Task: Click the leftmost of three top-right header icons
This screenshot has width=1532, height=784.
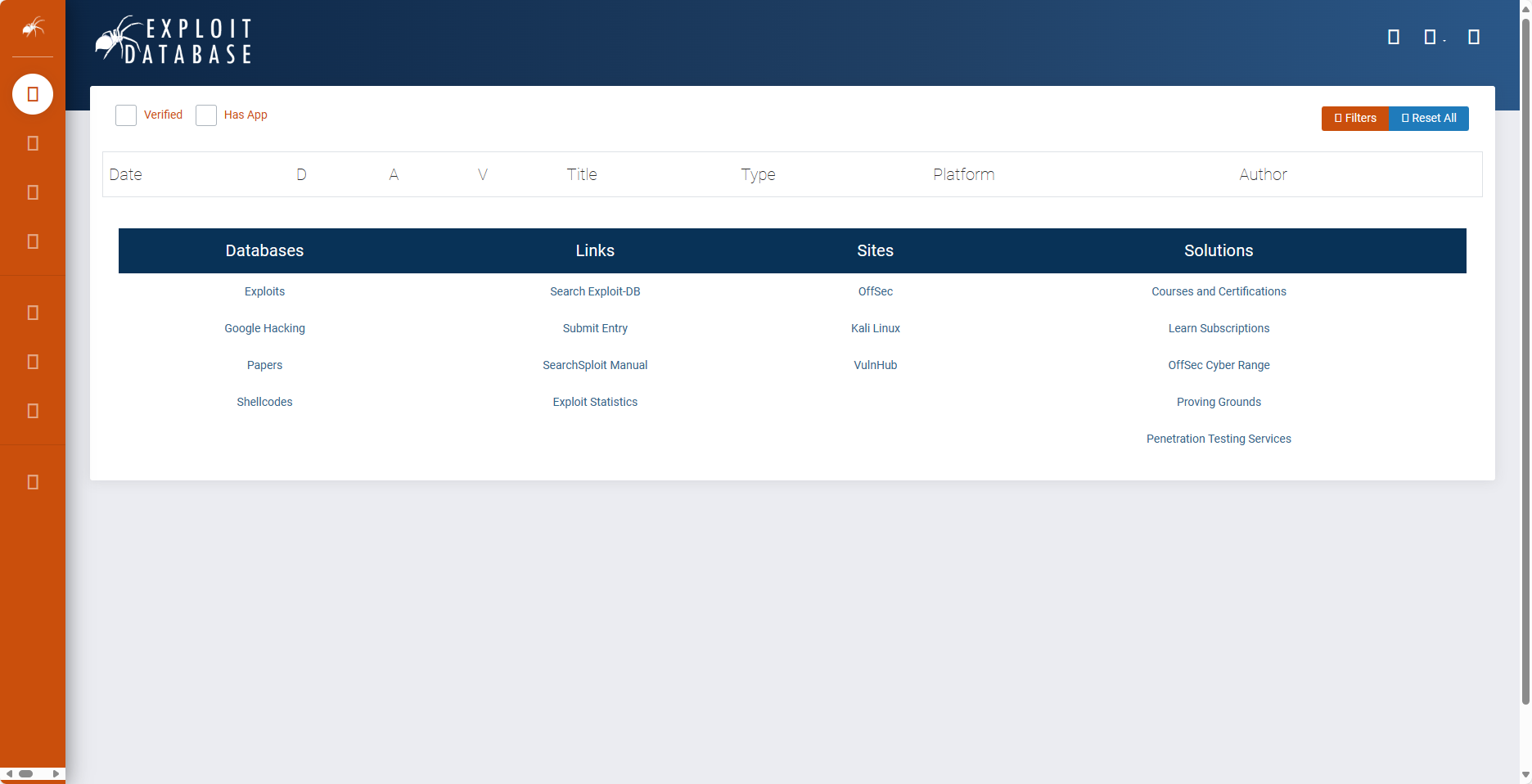Action: [x=1394, y=37]
